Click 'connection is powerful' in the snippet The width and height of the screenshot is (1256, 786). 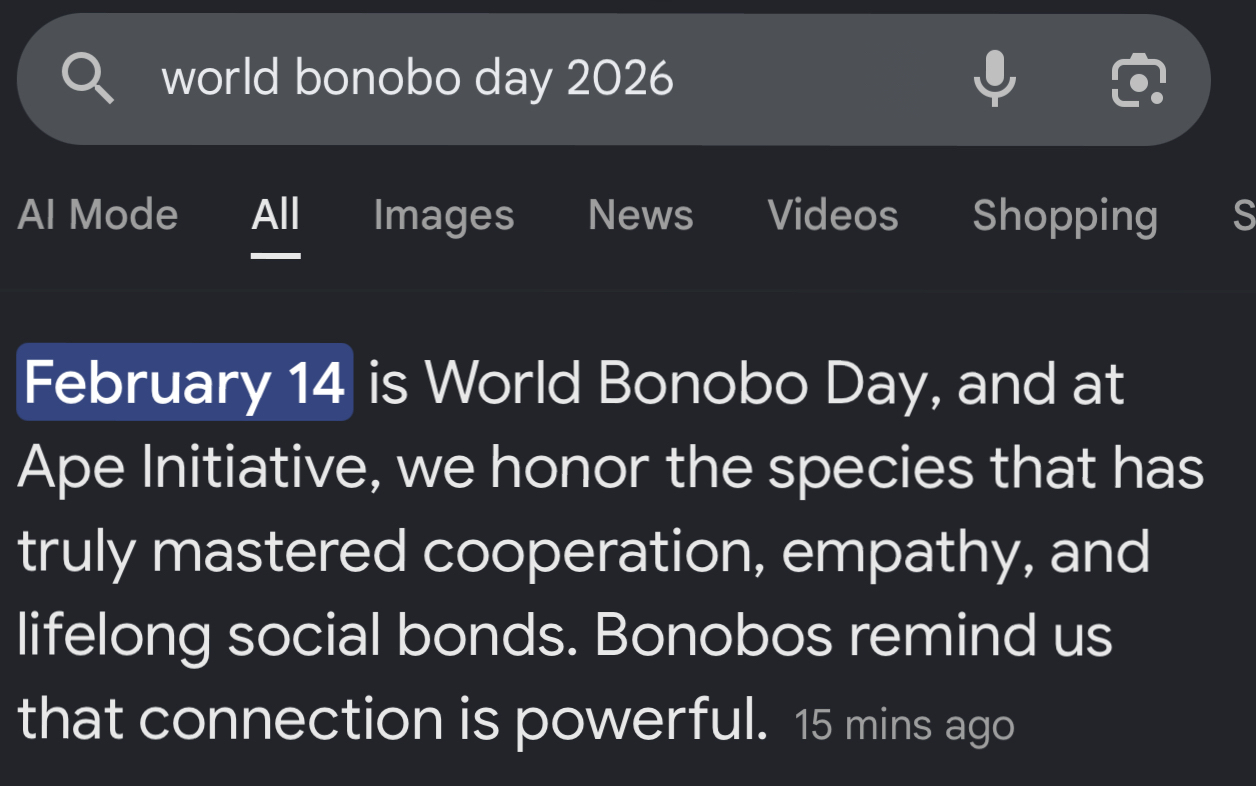point(452,718)
